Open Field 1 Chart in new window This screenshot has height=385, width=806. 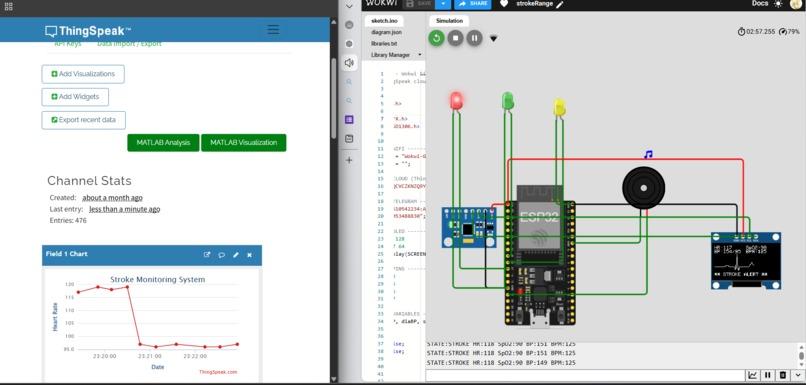click(207, 255)
